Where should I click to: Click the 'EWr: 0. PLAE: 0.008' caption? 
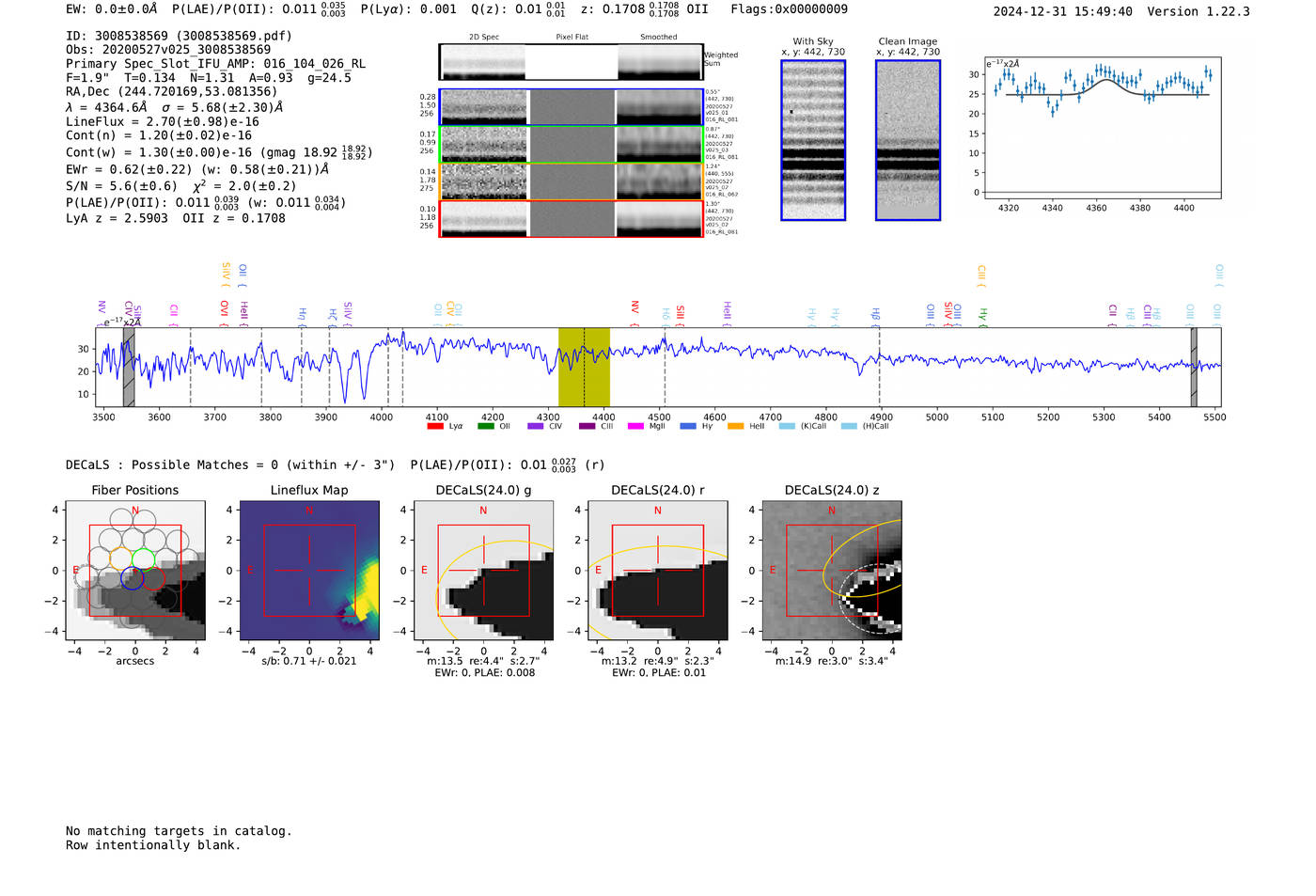[x=484, y=672]
